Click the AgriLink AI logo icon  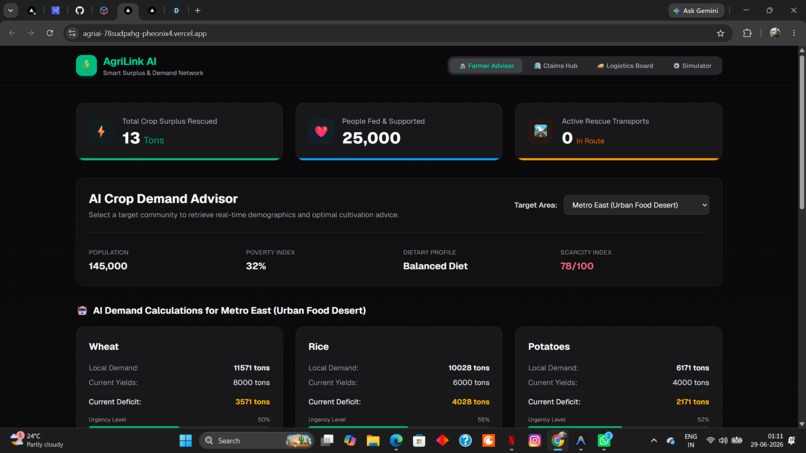click(x=86, y=66)
